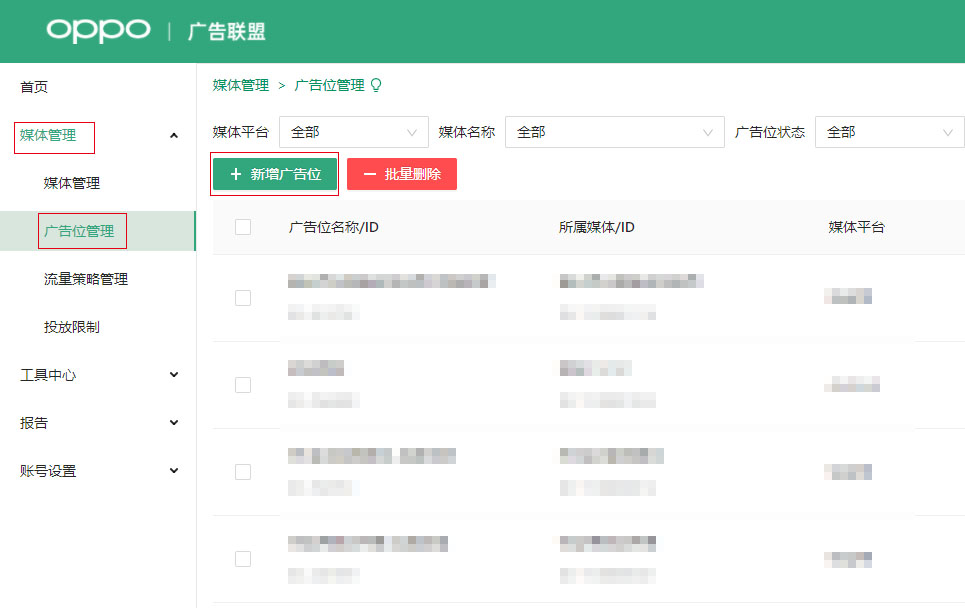Open 首页 from the sidebar
Screen dimensions: 965x608
(x=33, y=86)
